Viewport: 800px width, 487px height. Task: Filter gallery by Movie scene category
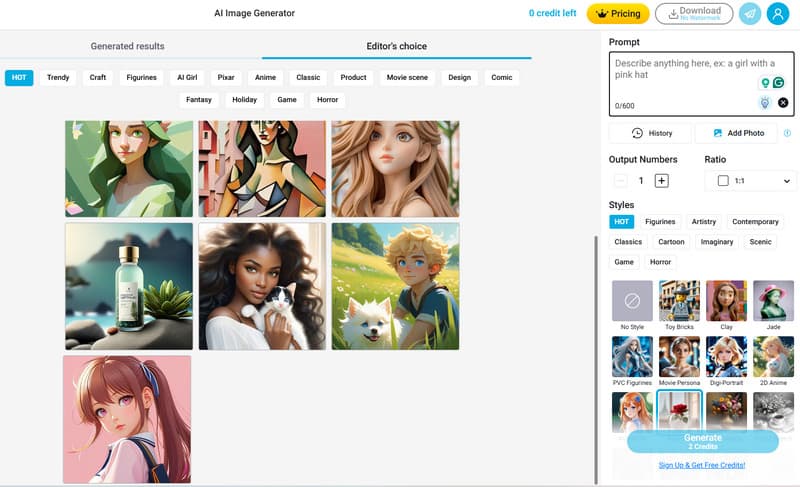406,77
